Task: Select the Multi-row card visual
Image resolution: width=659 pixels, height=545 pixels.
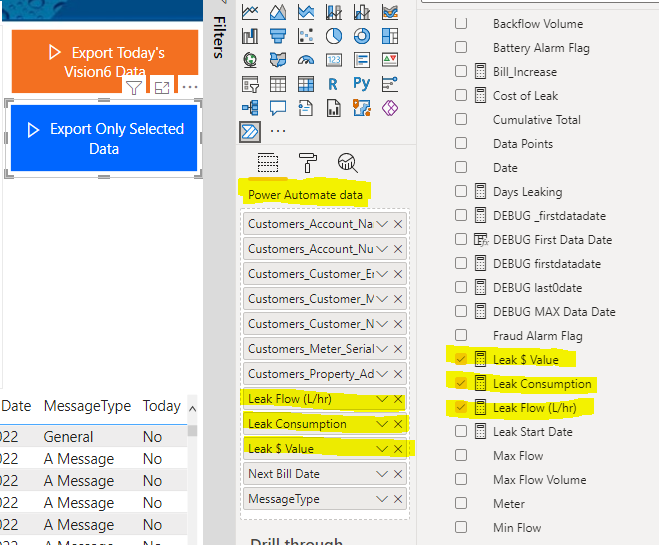Action: point(362,60)
